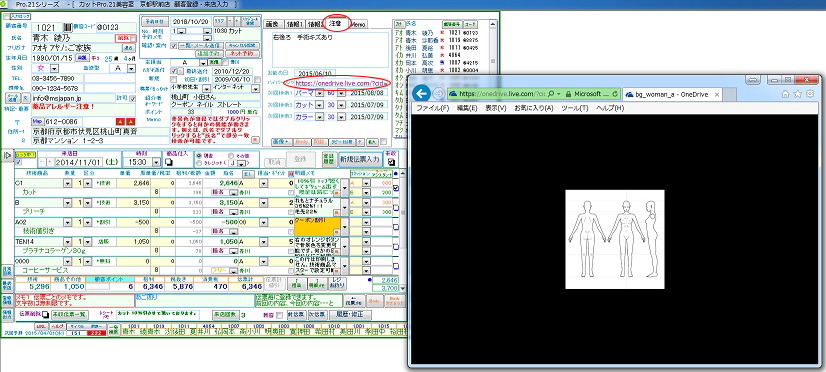Click the second red triangle icon beside postal code

(x=131, y=121)
